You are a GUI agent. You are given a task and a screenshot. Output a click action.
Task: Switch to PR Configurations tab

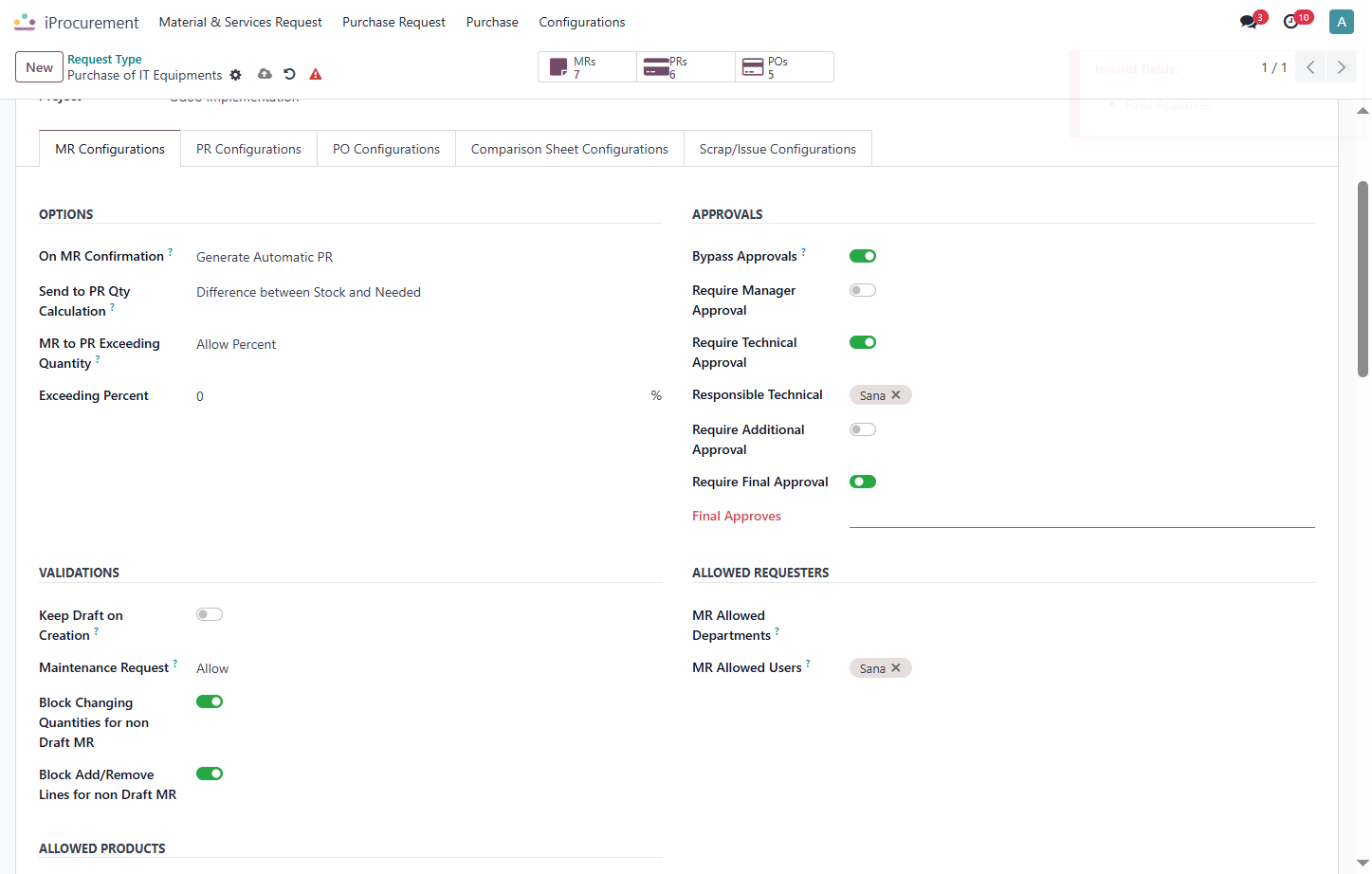(x=248, y=149)
